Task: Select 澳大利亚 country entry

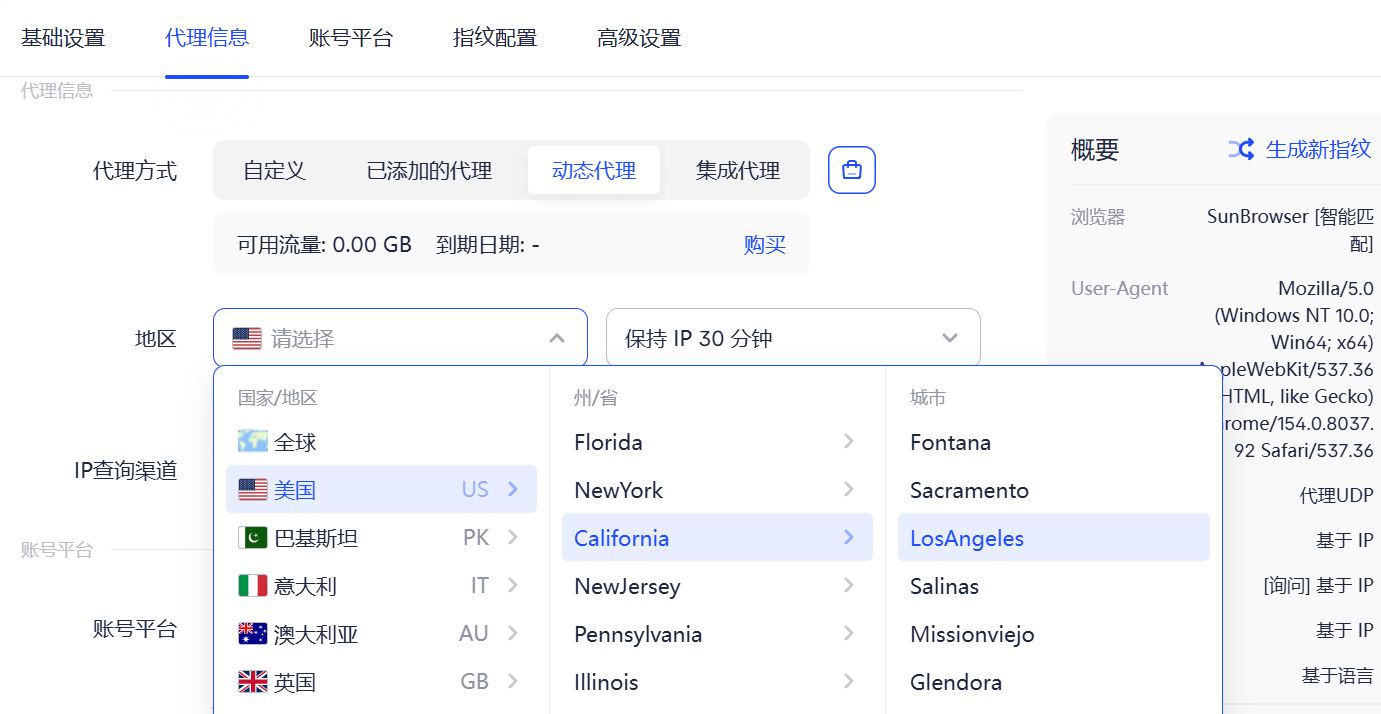Action: (381, 634)
